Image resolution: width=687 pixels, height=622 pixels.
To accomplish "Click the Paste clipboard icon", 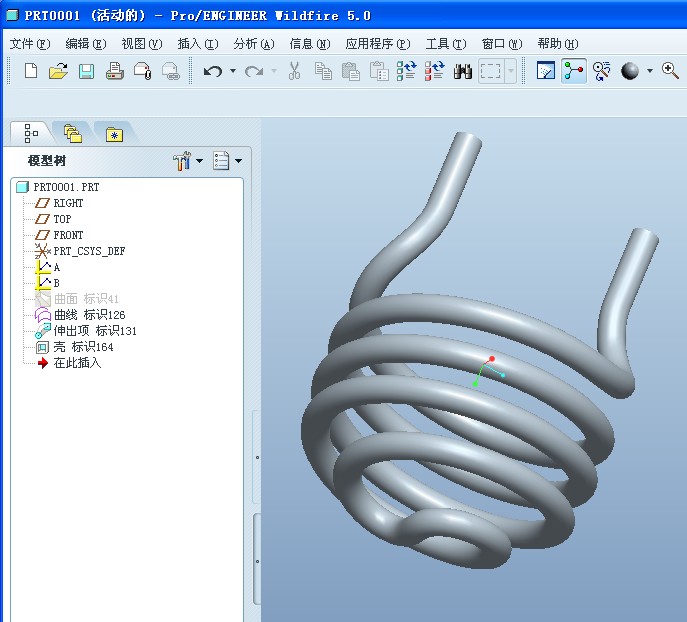I will pos(351,71).
